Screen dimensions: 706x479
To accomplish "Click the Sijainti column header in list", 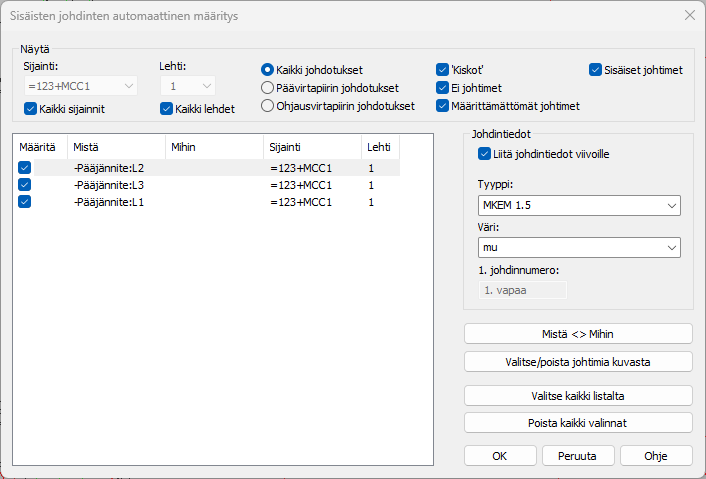I will pyautogui.click(x=312, y=147).
